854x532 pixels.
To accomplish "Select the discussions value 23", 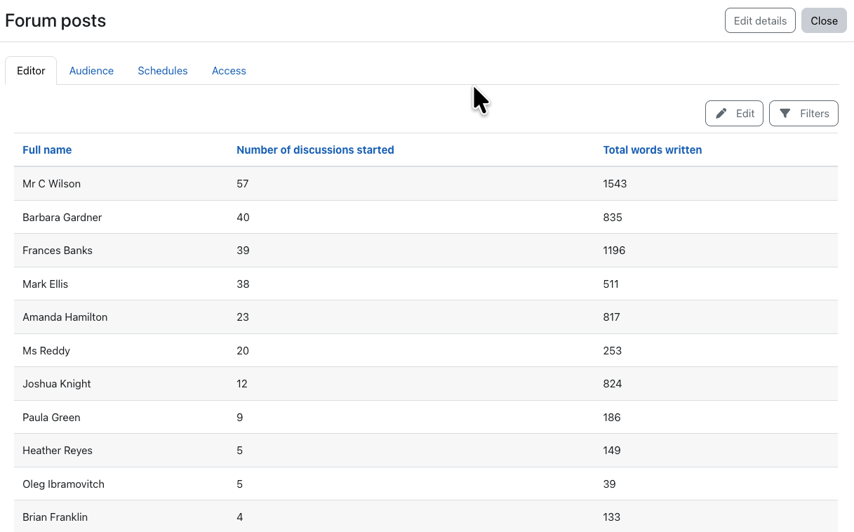I will click(243, 317).
